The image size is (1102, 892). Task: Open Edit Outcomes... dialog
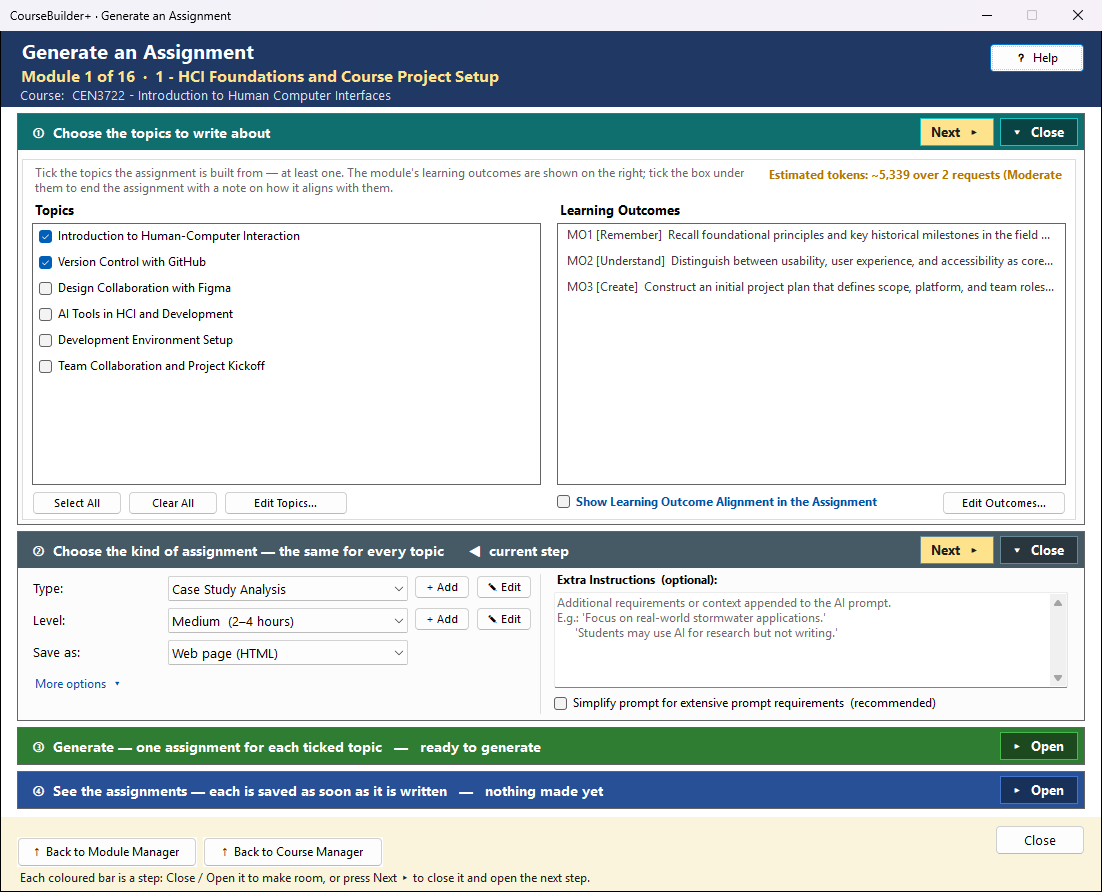point(1004,503)
